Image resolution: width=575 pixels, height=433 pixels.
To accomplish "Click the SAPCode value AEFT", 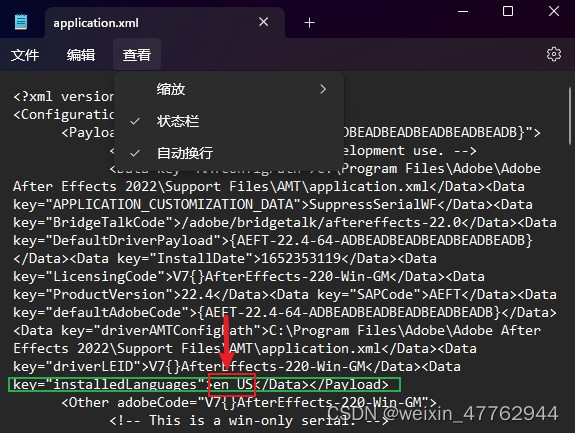I will pos(445,294).
